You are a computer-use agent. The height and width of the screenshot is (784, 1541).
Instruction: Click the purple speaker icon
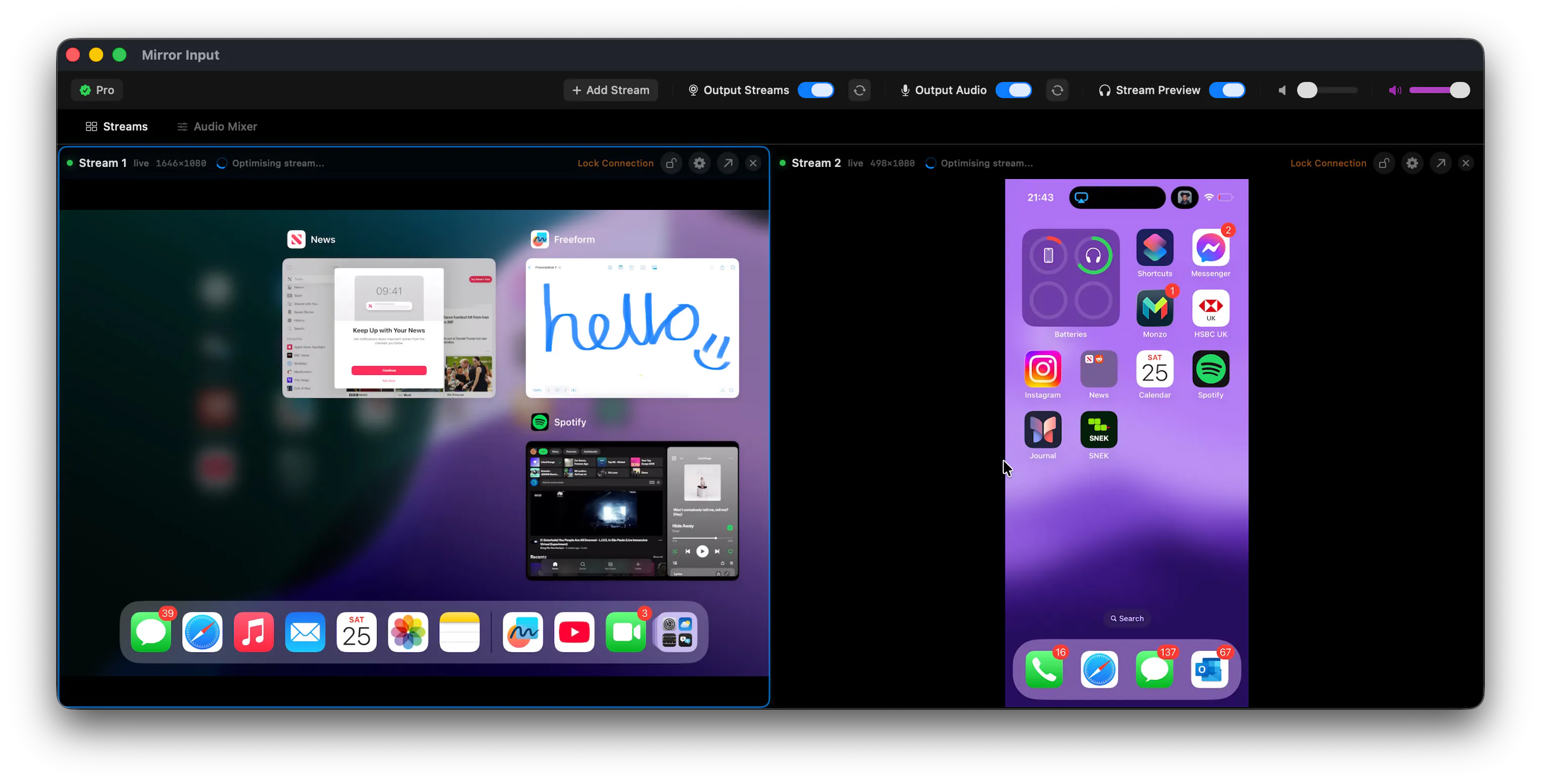pos(1394,91)
